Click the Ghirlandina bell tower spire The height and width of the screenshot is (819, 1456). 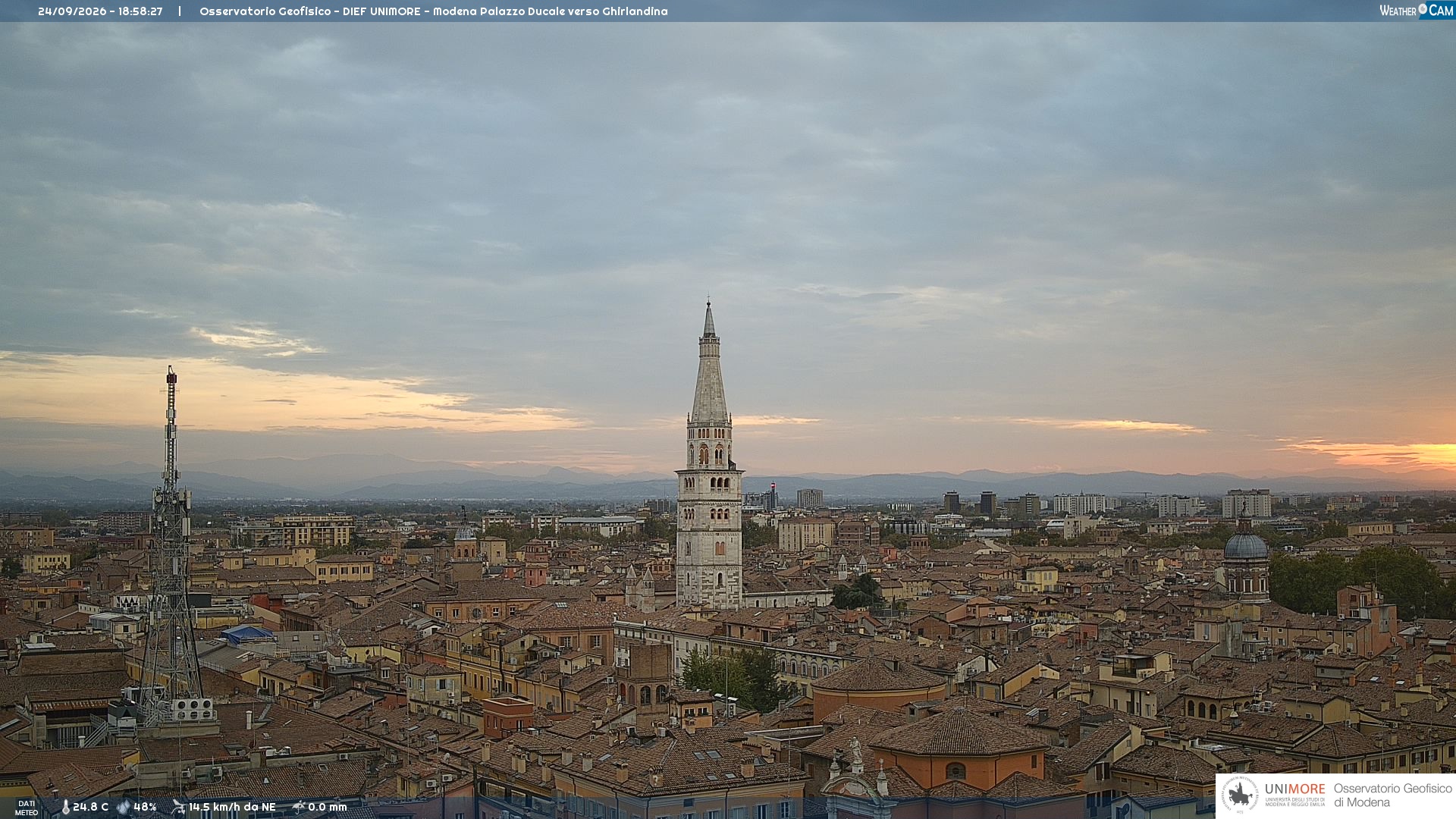tap(709, 362)
